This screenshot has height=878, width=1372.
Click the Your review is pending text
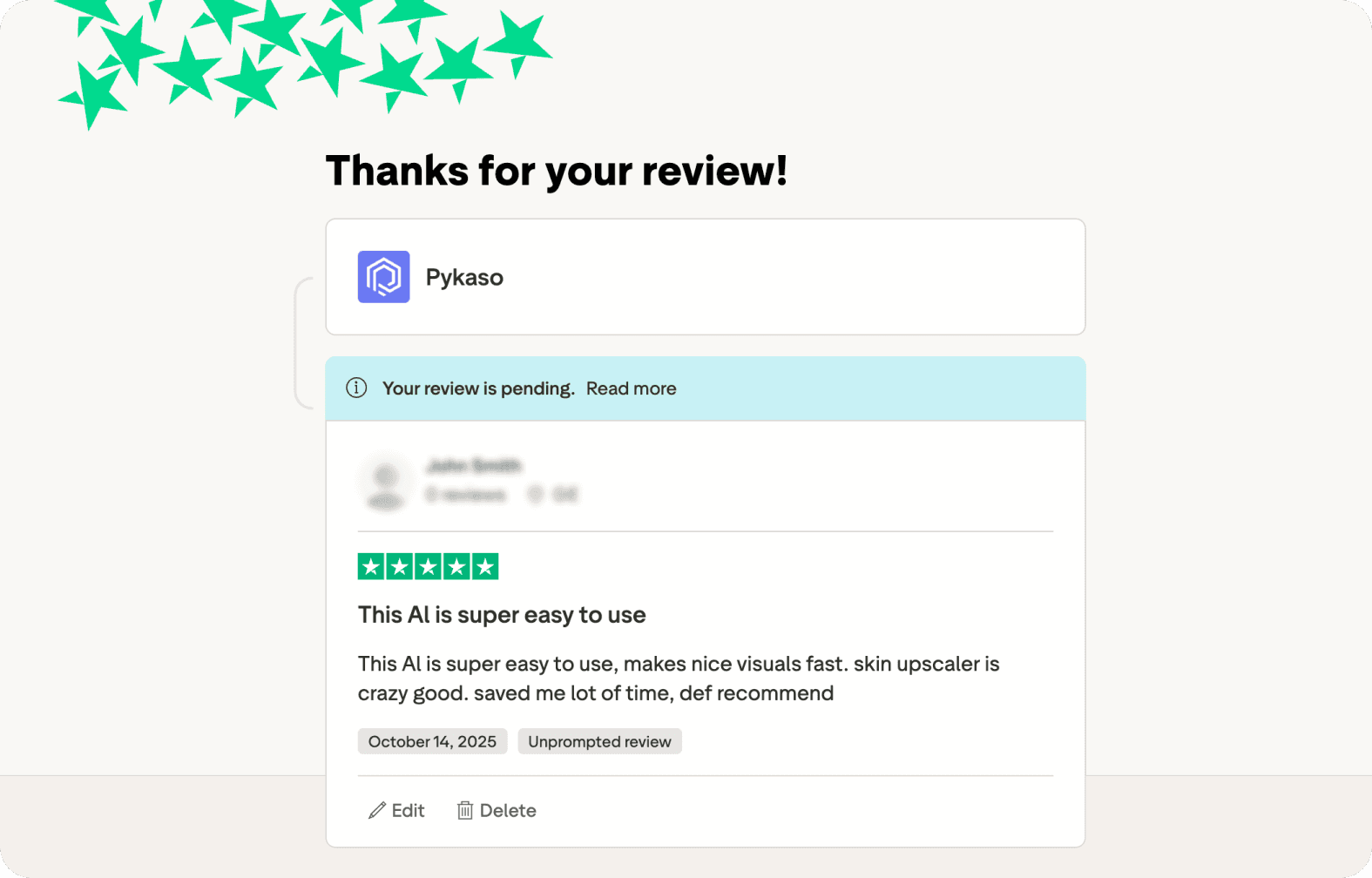(478, 388)
